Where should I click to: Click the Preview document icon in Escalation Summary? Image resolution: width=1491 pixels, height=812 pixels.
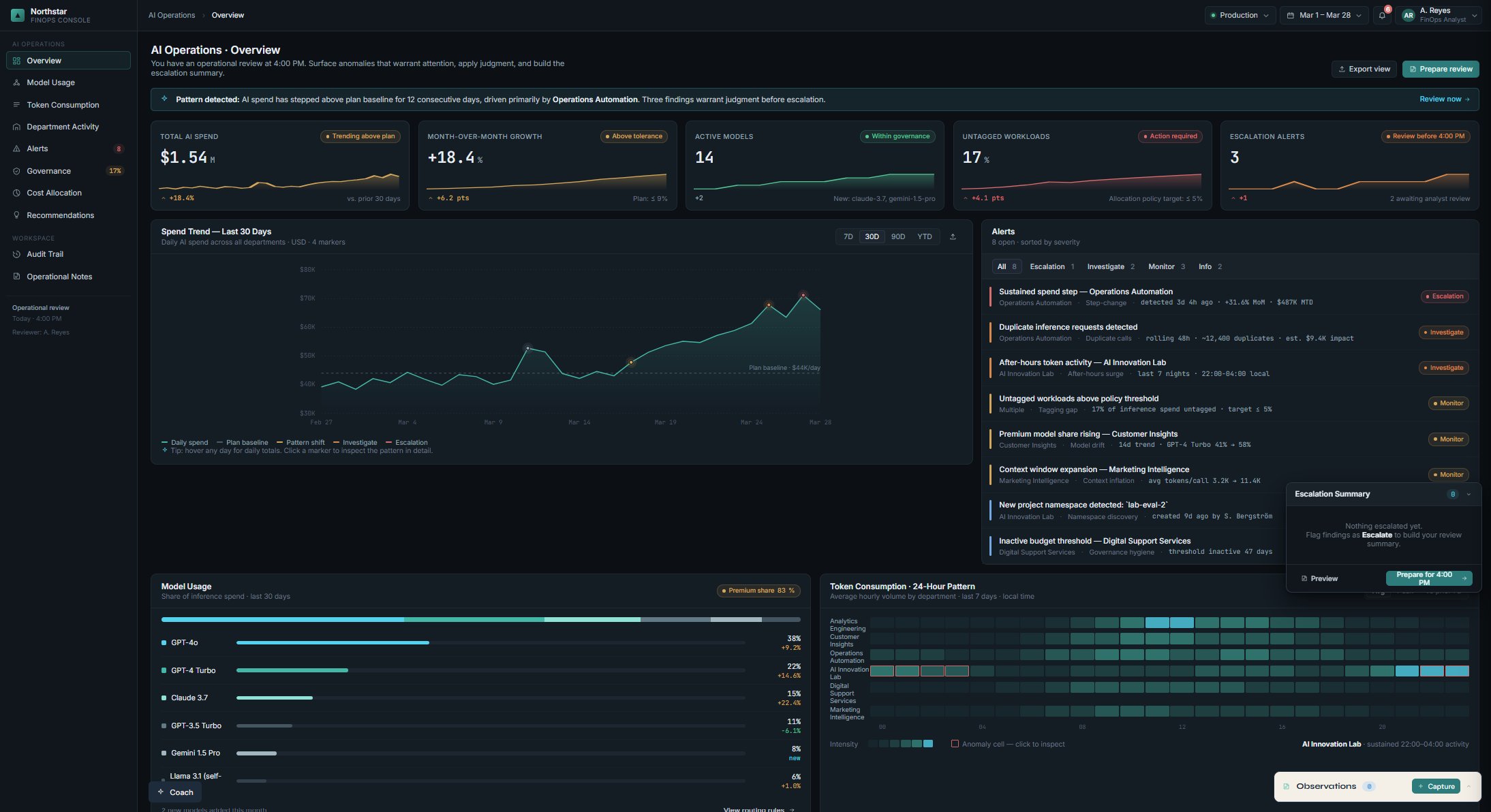click(1304, 578)
